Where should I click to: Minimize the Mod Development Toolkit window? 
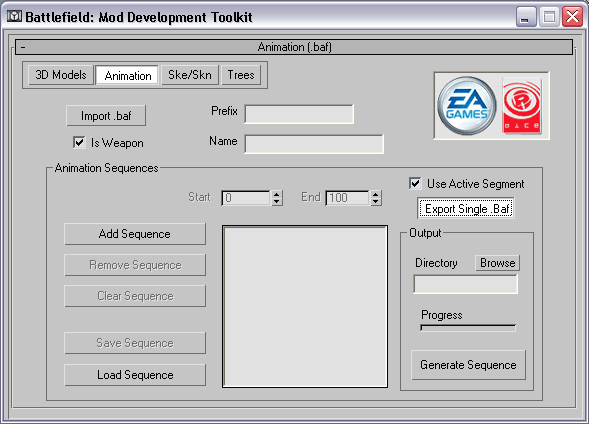pyautogui.click(x=526, y=17)
